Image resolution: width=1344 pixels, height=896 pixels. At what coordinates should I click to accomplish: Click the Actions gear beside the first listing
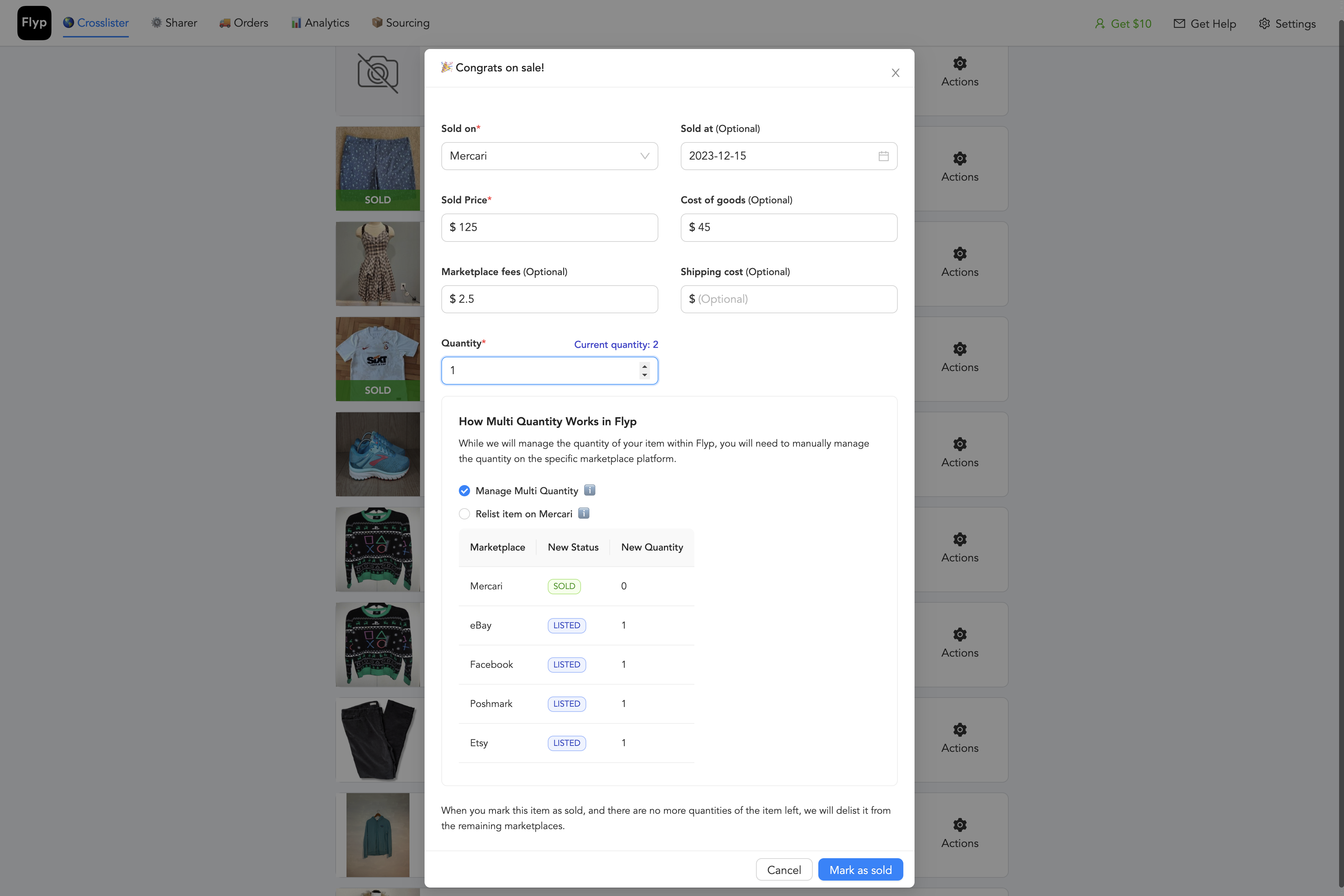pos(959,63)
